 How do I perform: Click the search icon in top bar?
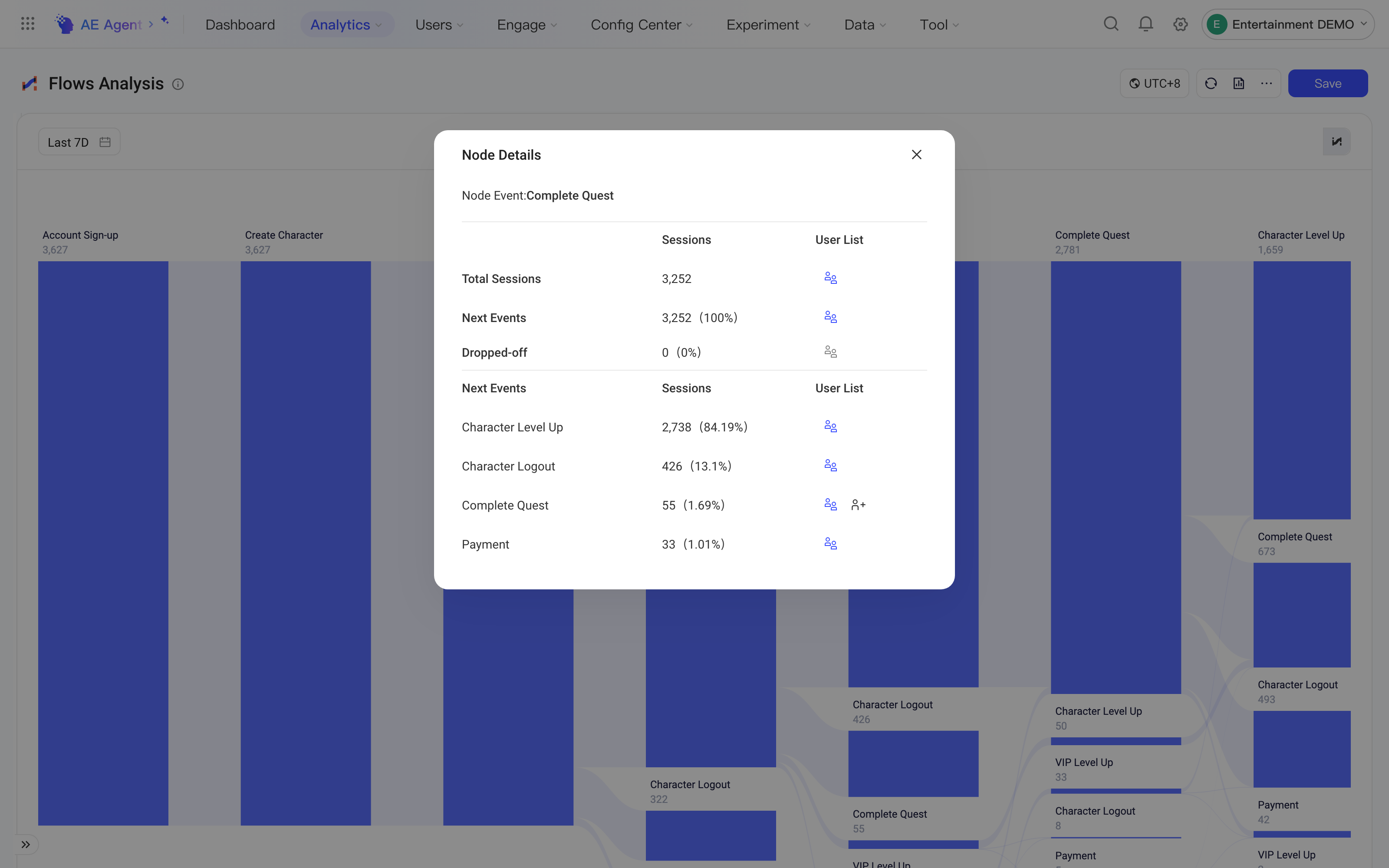1111,24
